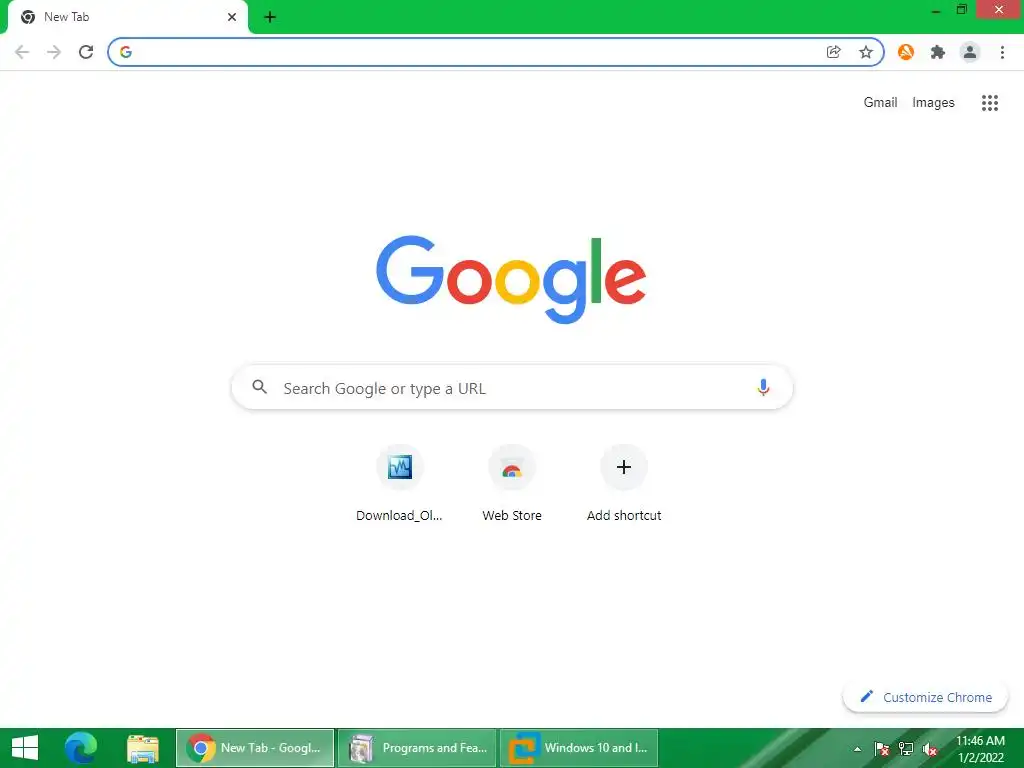Open the Google apps grid
Viewport: 1024px width, 768px height.
(x=989, y=103)
